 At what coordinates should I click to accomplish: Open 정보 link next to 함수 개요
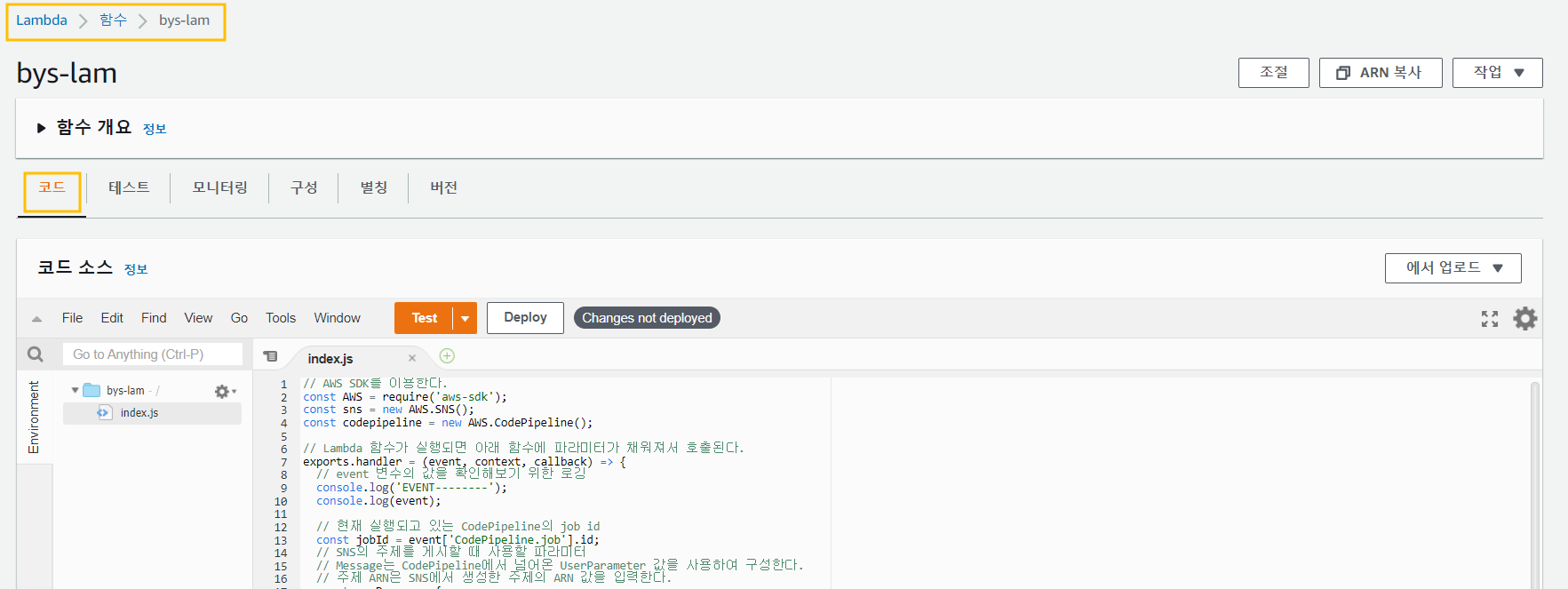(x=155, y=129)
